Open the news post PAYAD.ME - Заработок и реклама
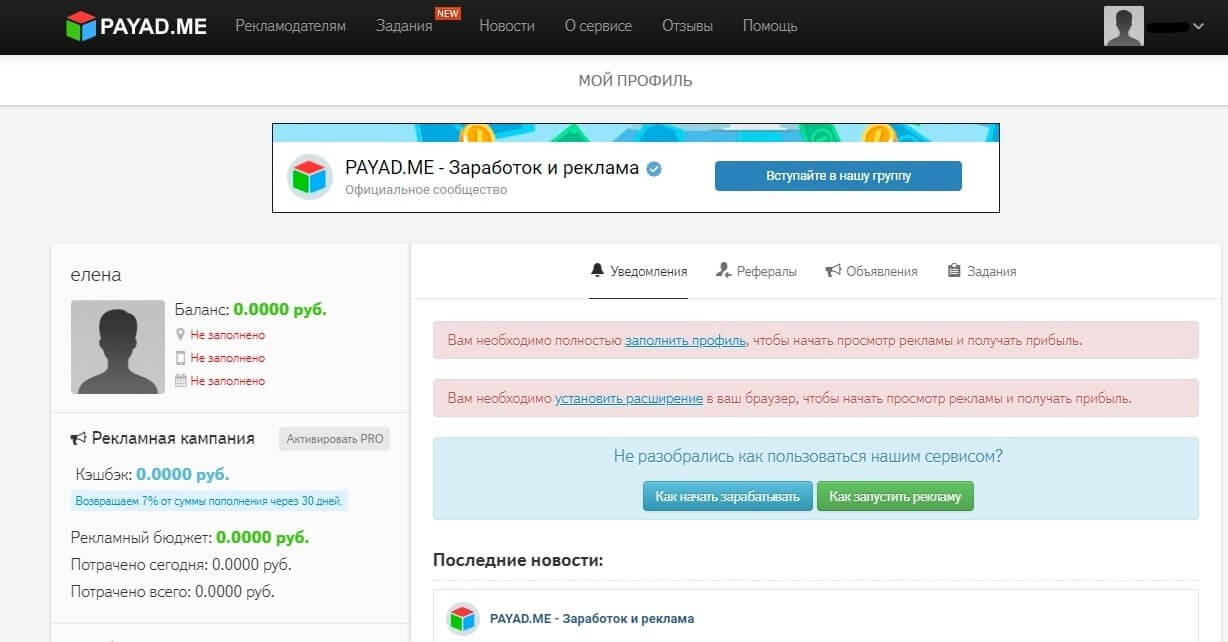This screenshot has width=1228, height=642. click(592, 619)
